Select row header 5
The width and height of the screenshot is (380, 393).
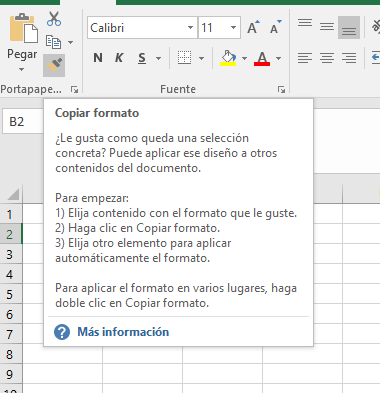(11, 294)
